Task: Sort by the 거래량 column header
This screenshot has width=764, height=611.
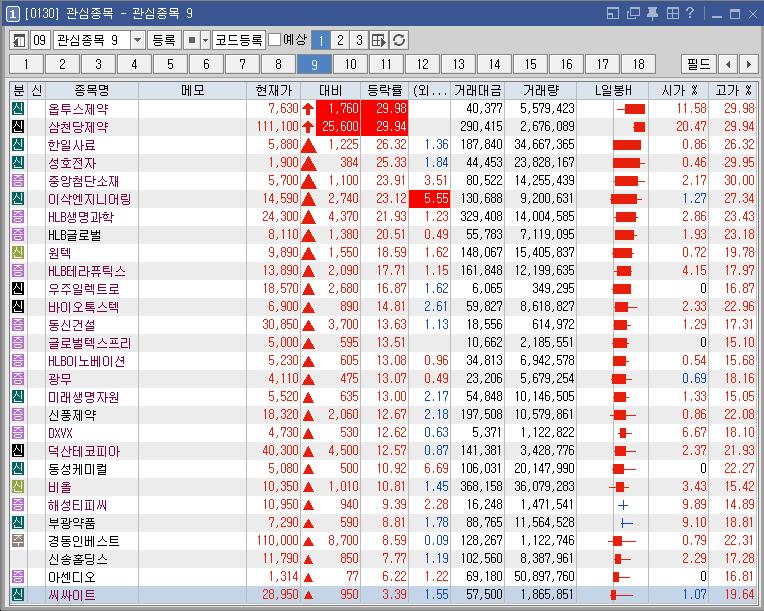Action: (x=541, y=90)
